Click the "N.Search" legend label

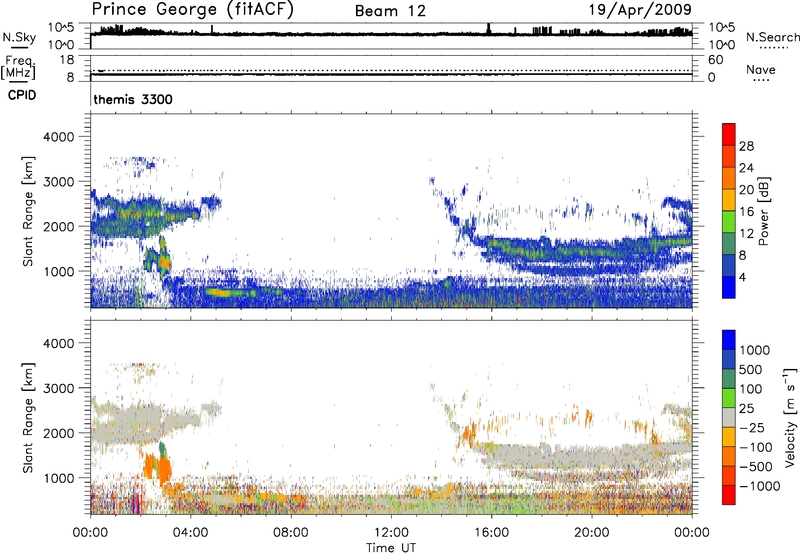pos(773,37)
